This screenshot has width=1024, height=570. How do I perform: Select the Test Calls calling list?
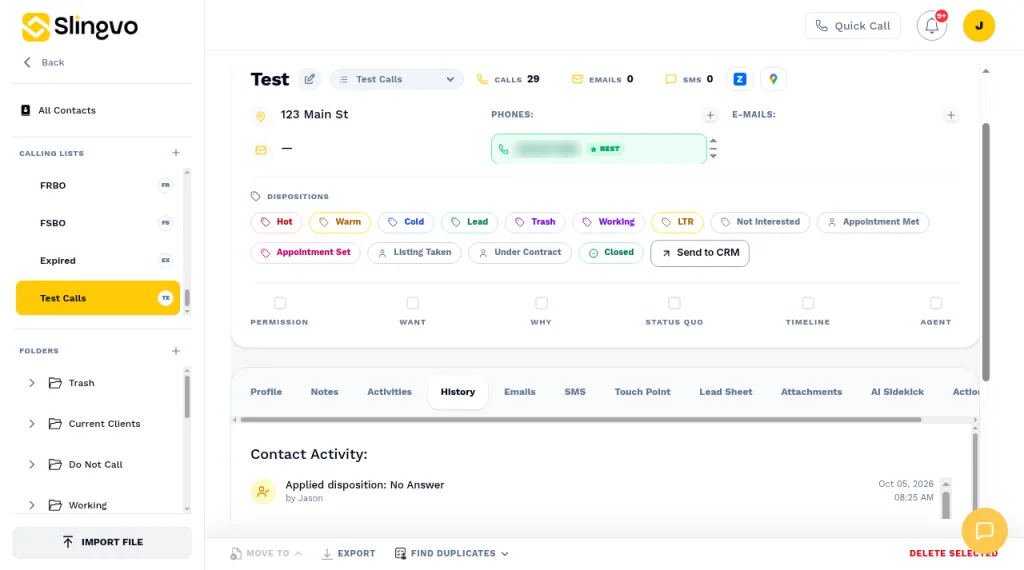click(x=98, y=298)
